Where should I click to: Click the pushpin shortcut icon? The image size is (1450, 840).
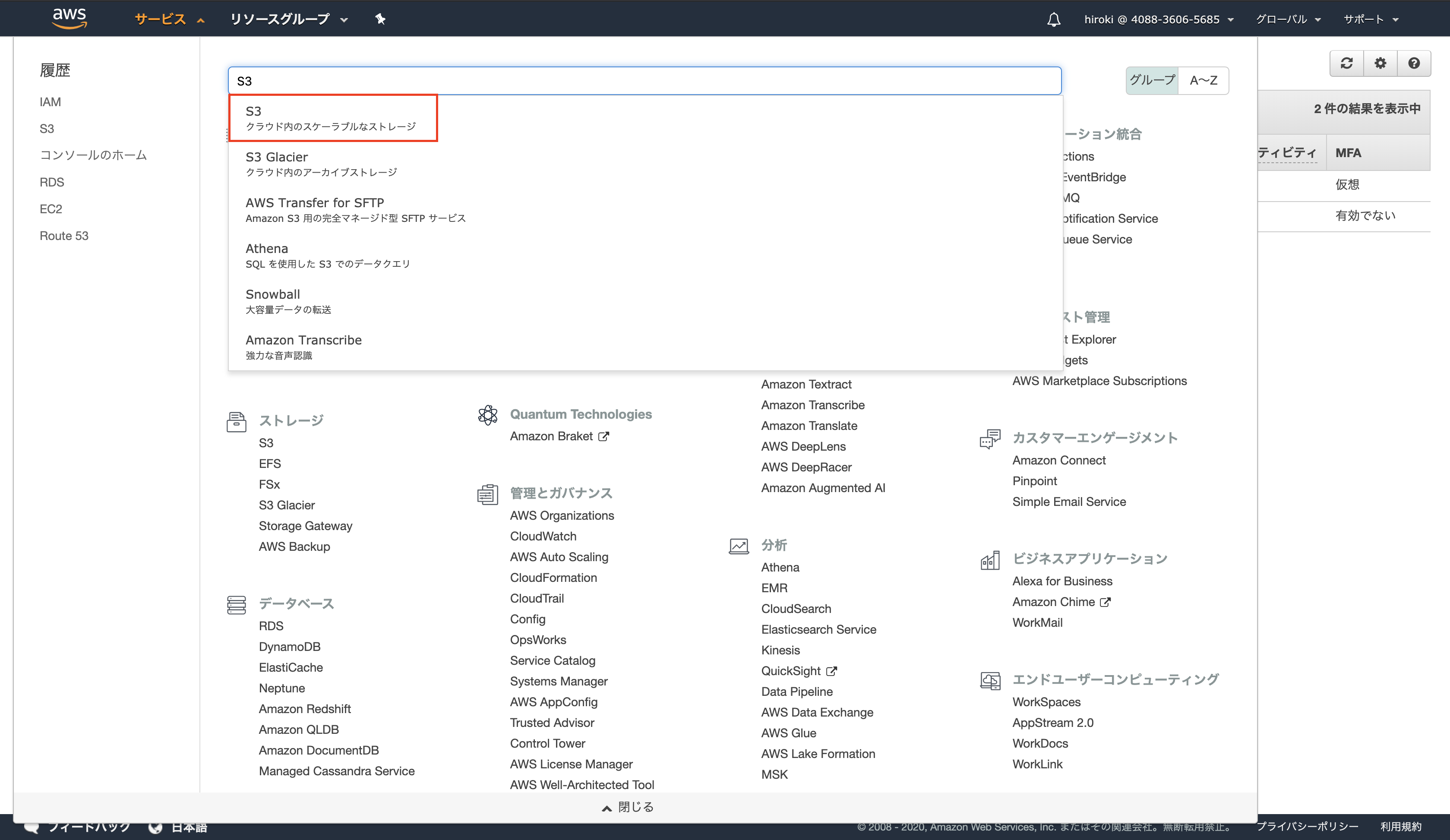click(380, 19)
